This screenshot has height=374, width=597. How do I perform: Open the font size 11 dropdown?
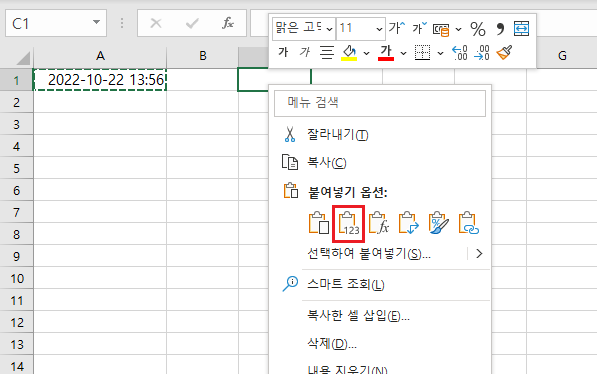(x=379, y=29)
